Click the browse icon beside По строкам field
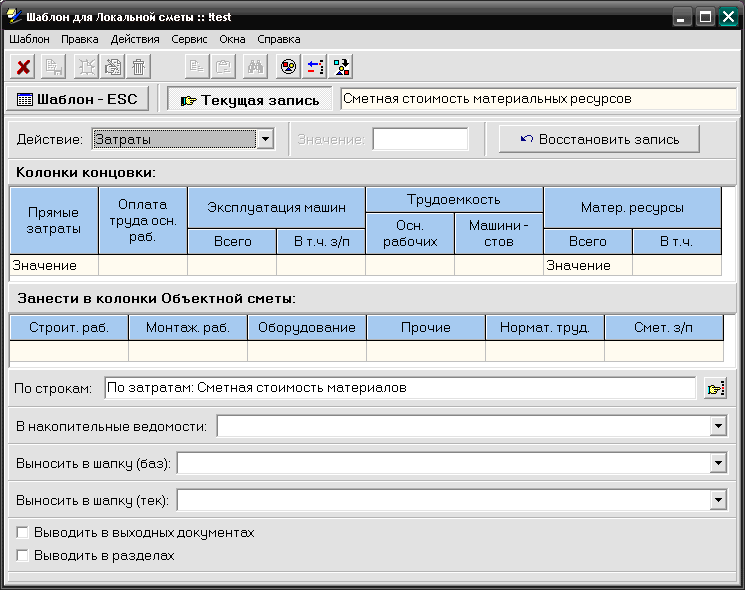Image resolution: width=745 pixels, height=590 pixels. [714, 388]
